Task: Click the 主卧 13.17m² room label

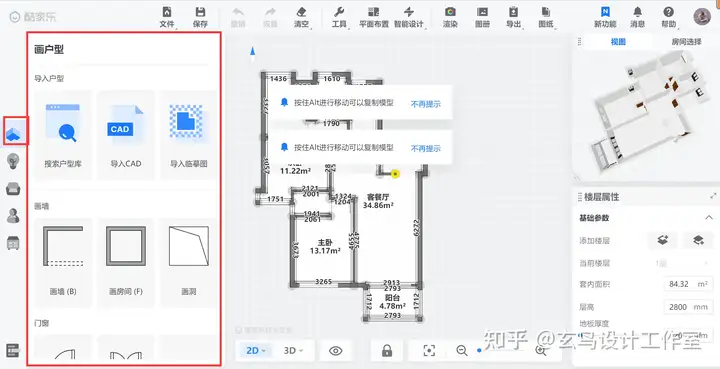Action: click(325, 246)
